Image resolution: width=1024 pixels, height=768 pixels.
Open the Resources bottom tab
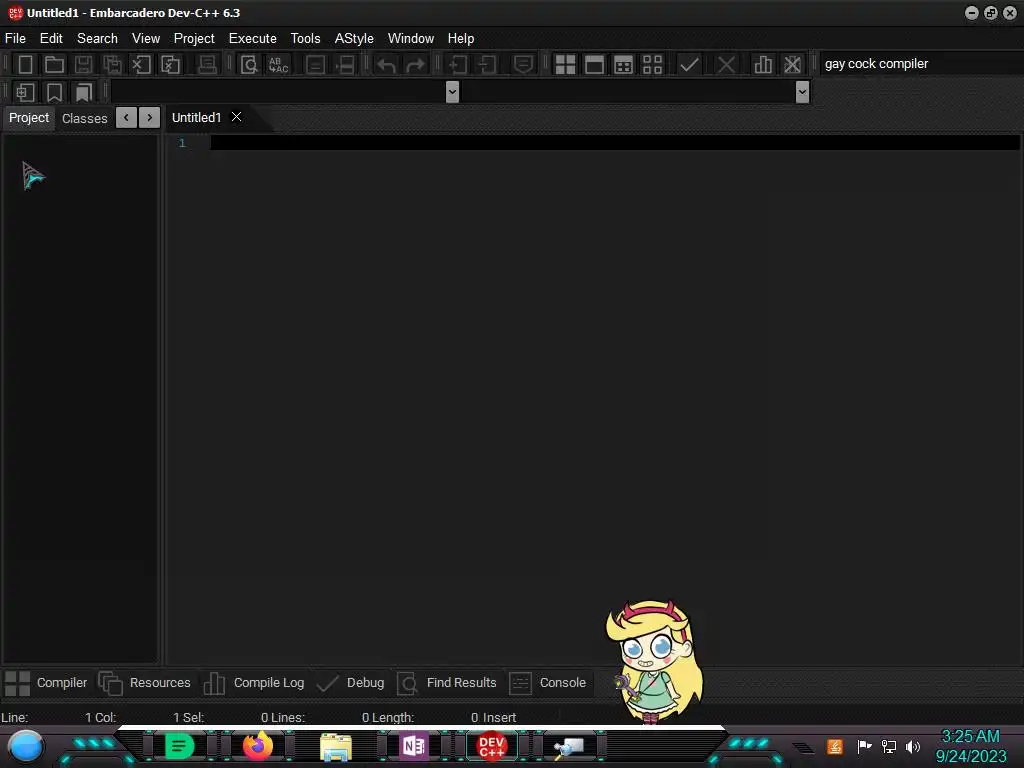click(x=144, y=683)
